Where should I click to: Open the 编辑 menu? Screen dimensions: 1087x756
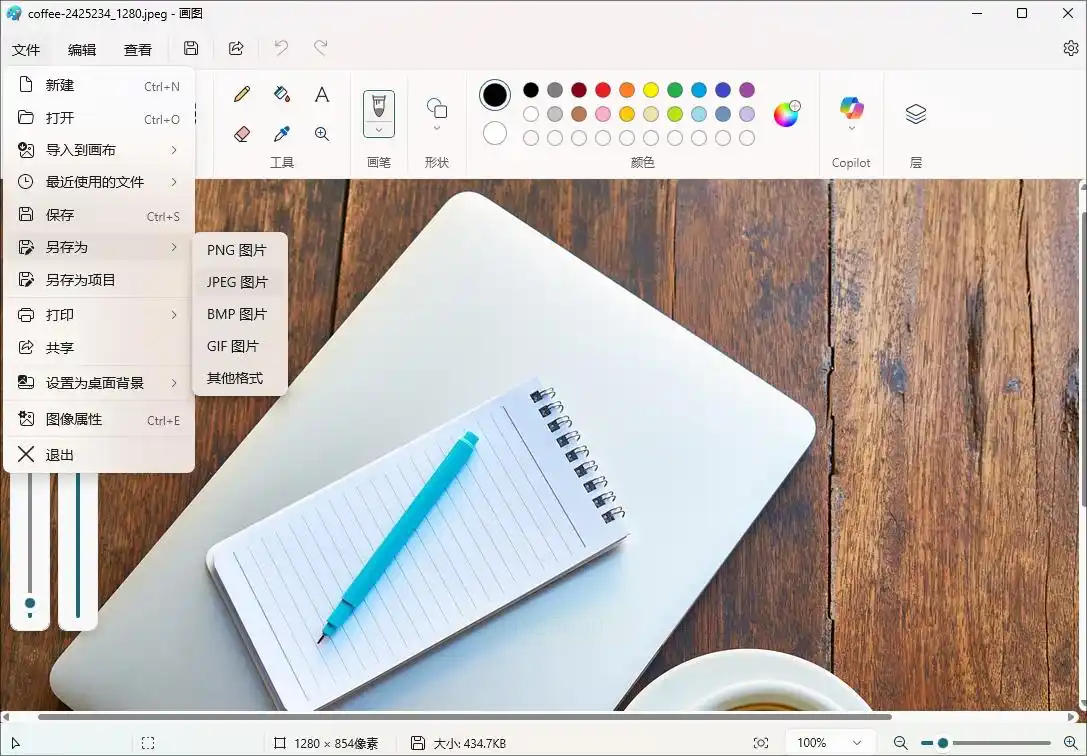[82, 50]
